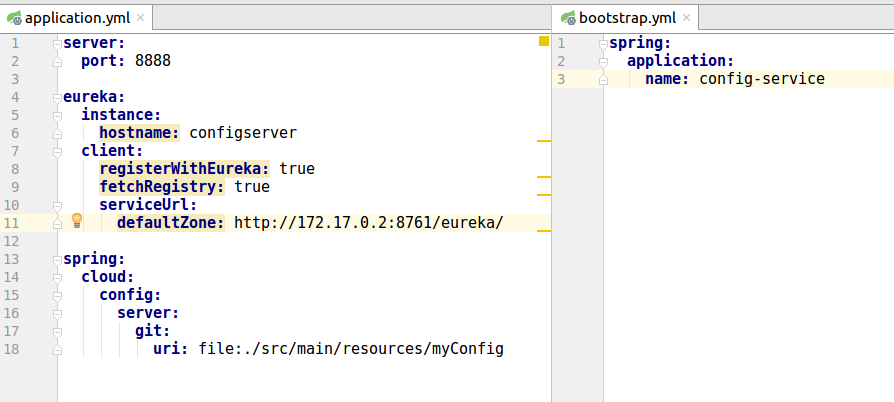Click the fetchRegistry: key

pos(162,187)
